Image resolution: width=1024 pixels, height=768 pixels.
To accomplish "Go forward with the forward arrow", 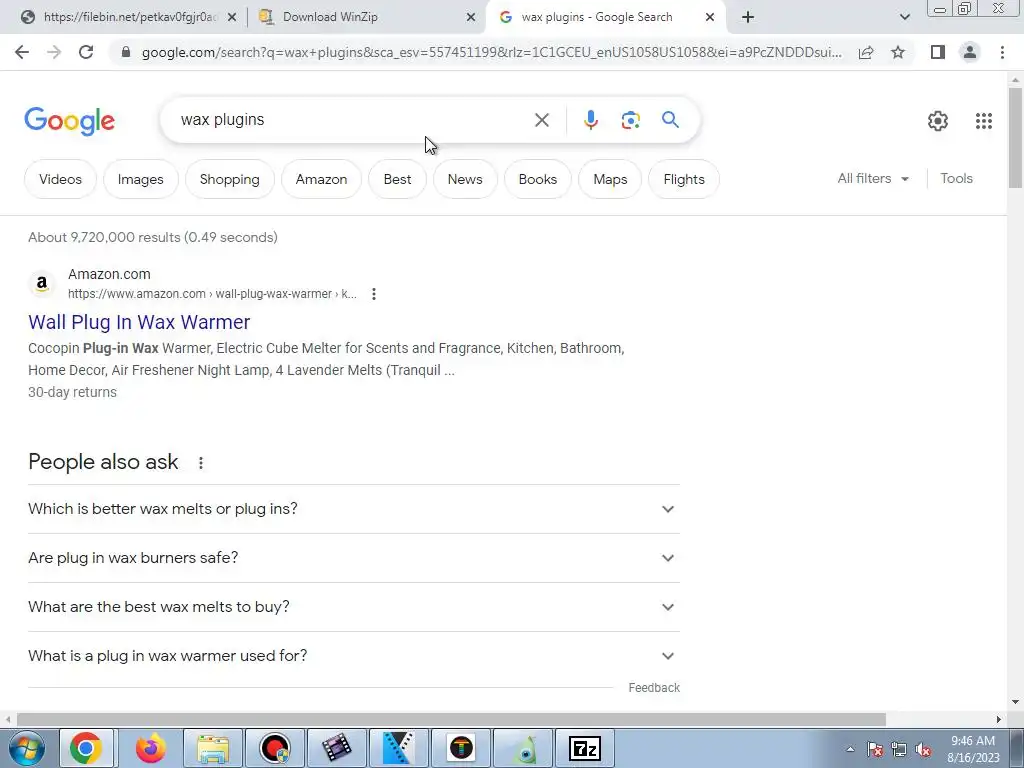I will pos(54,52).
